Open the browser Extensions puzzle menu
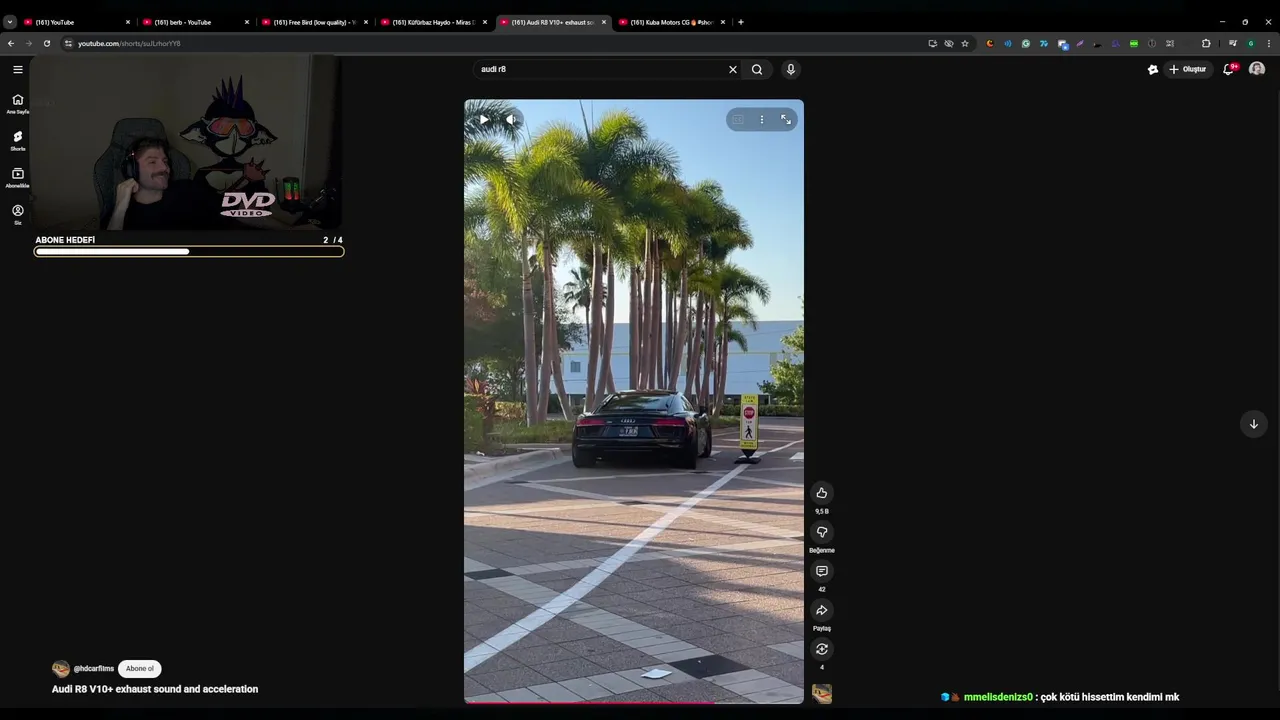Image resolution: width=1280 pixels, height=720 pixels. coord(1206,43)
